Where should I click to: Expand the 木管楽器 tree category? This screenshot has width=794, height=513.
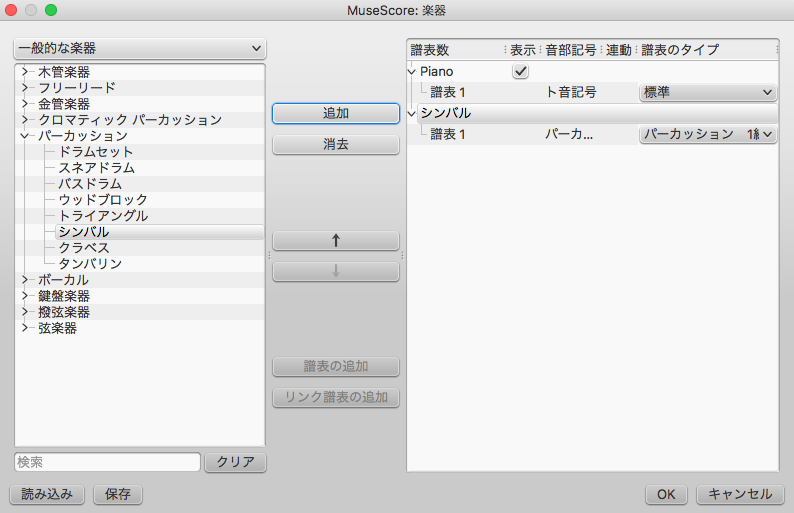[24, 72]
